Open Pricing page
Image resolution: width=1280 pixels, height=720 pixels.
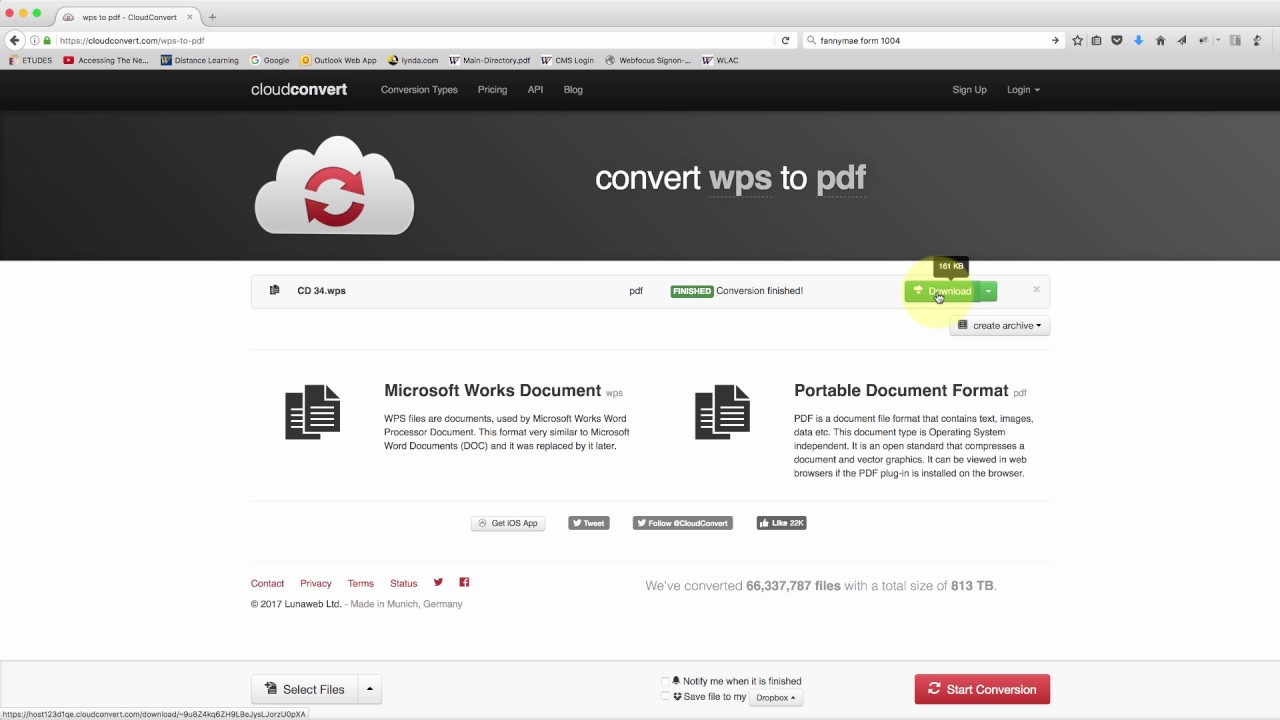(492, 89)
